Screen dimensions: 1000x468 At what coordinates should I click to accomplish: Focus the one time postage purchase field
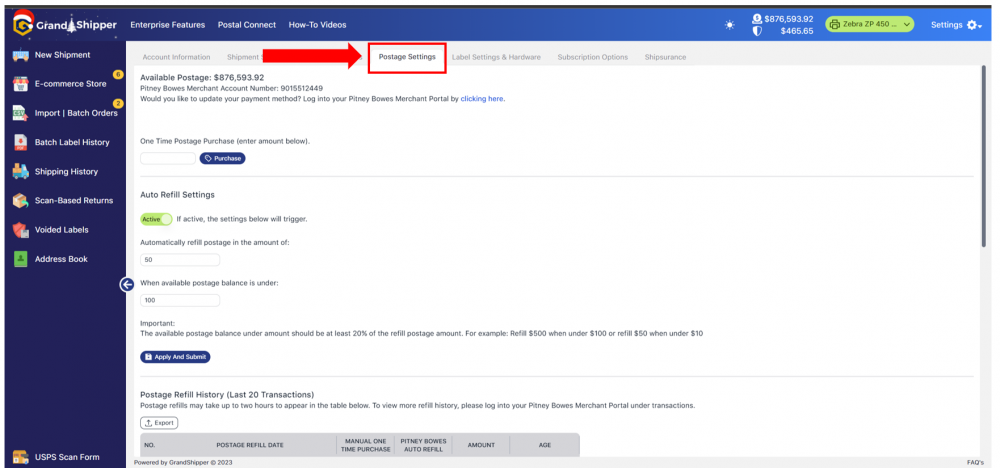point(168,158)
